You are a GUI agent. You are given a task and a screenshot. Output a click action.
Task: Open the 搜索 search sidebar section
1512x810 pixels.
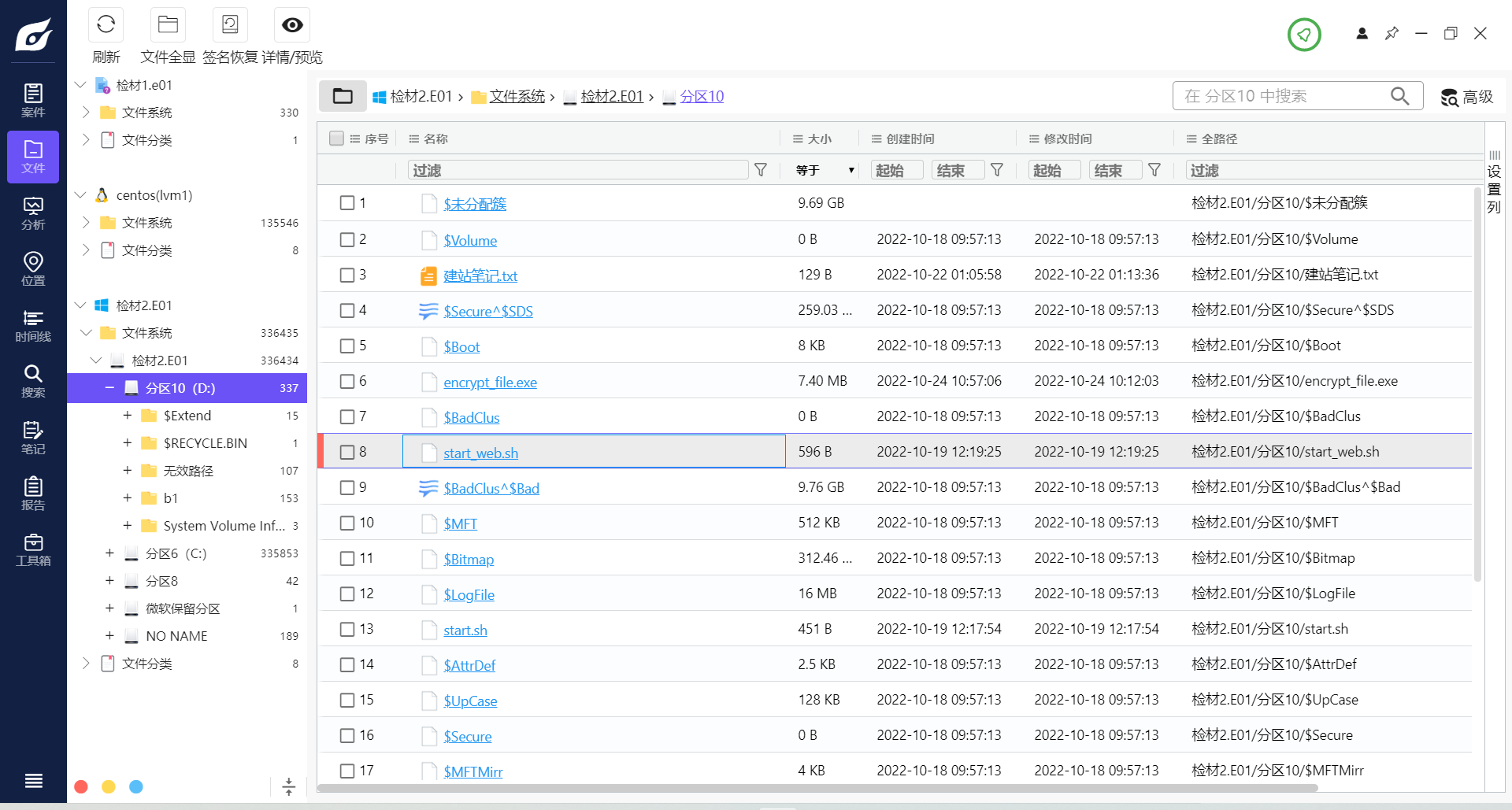coord(33,382)
